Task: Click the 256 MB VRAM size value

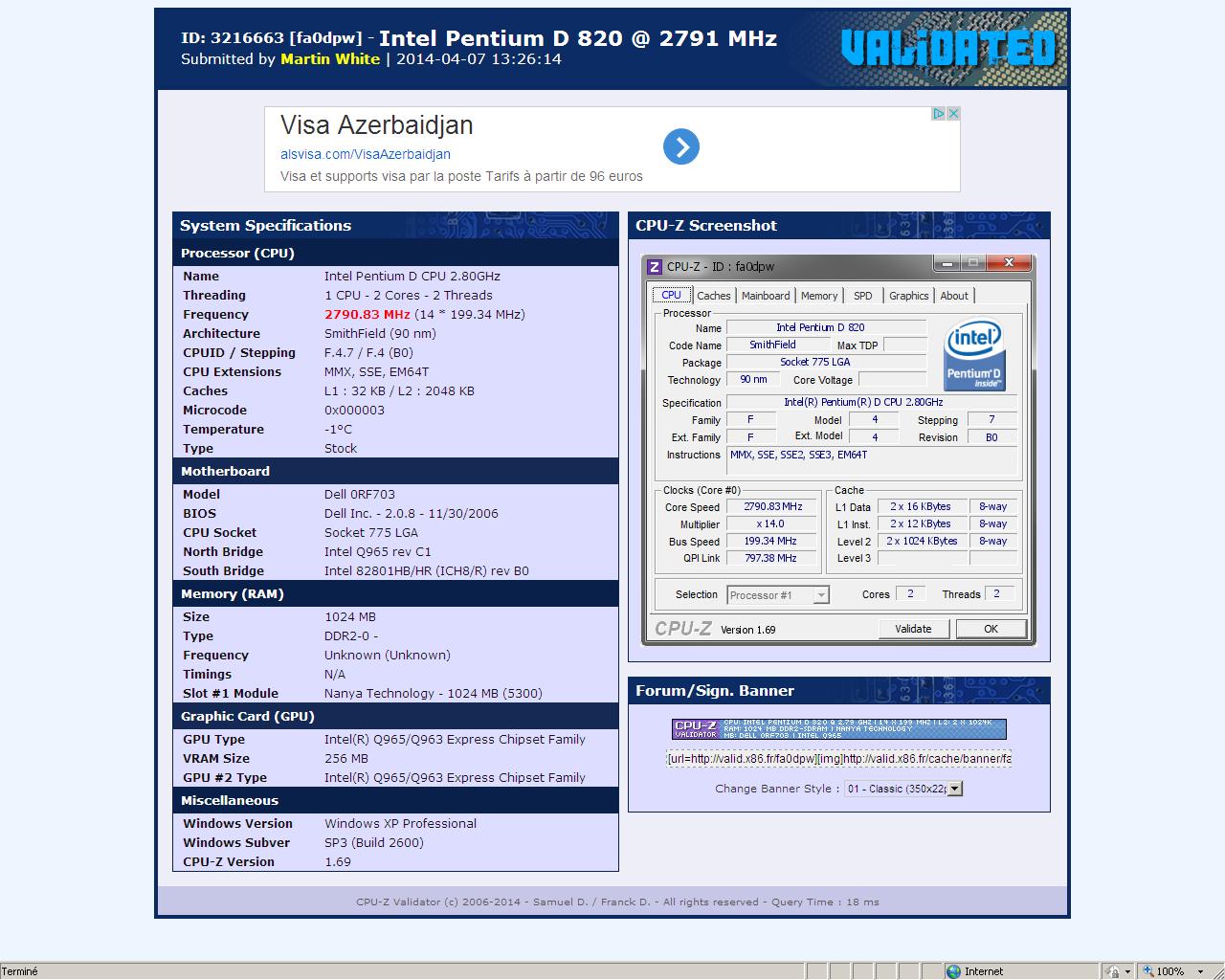Action: [346, 759]
